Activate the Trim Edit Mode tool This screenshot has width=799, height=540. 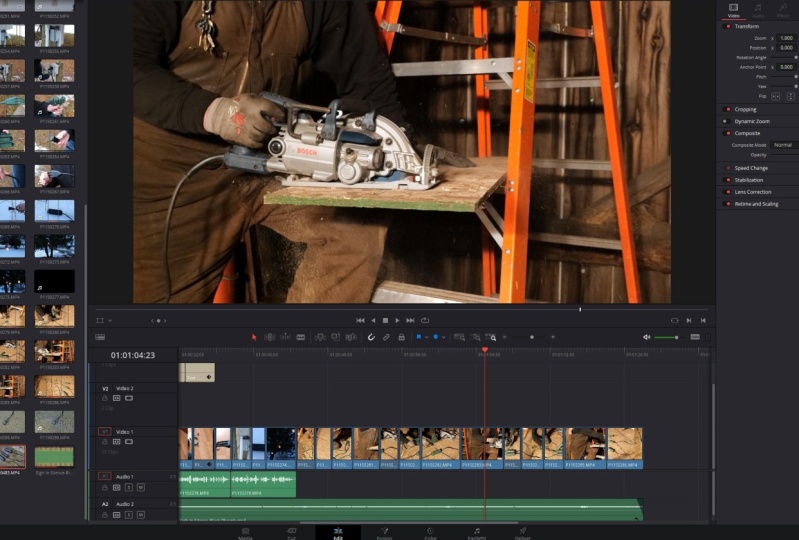(x=270, y=337)
